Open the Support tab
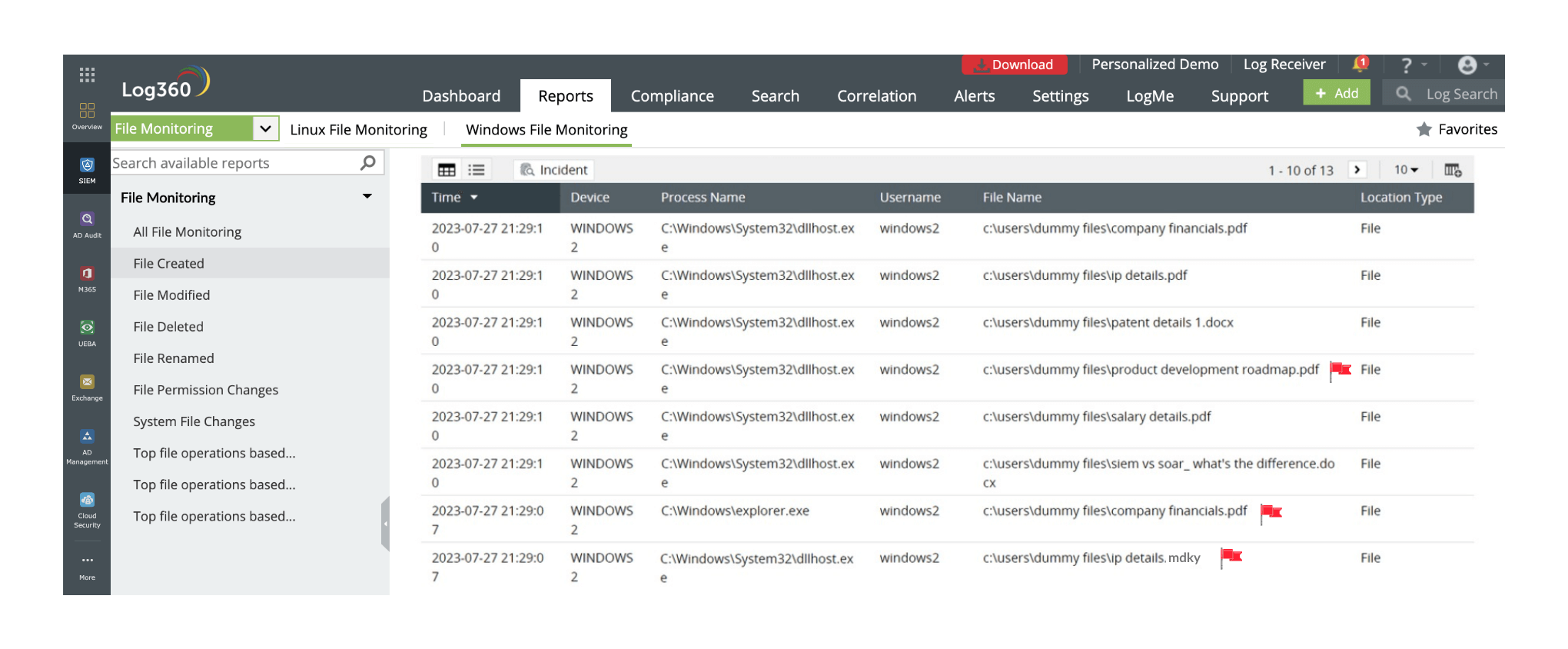 point(1240,96)
